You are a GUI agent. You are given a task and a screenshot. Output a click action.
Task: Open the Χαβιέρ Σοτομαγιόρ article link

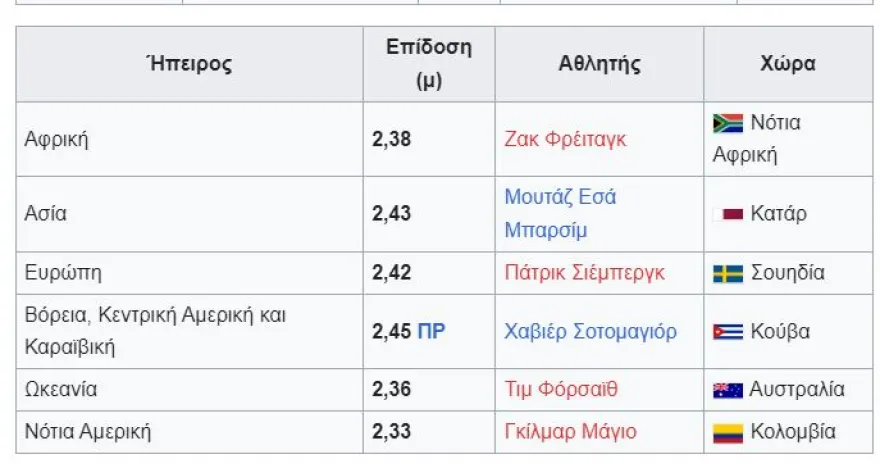(x=590, y=331)
